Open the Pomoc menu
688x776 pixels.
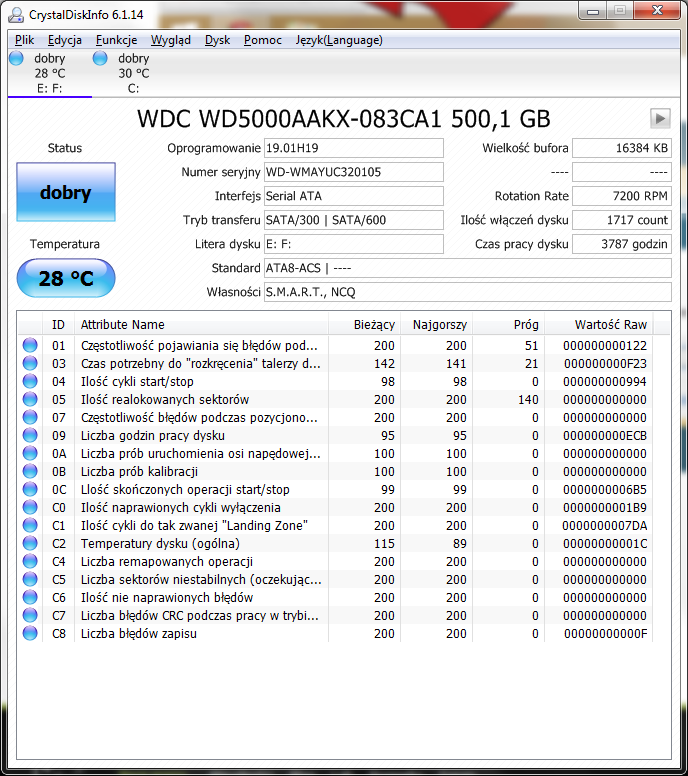coord(262,40)
